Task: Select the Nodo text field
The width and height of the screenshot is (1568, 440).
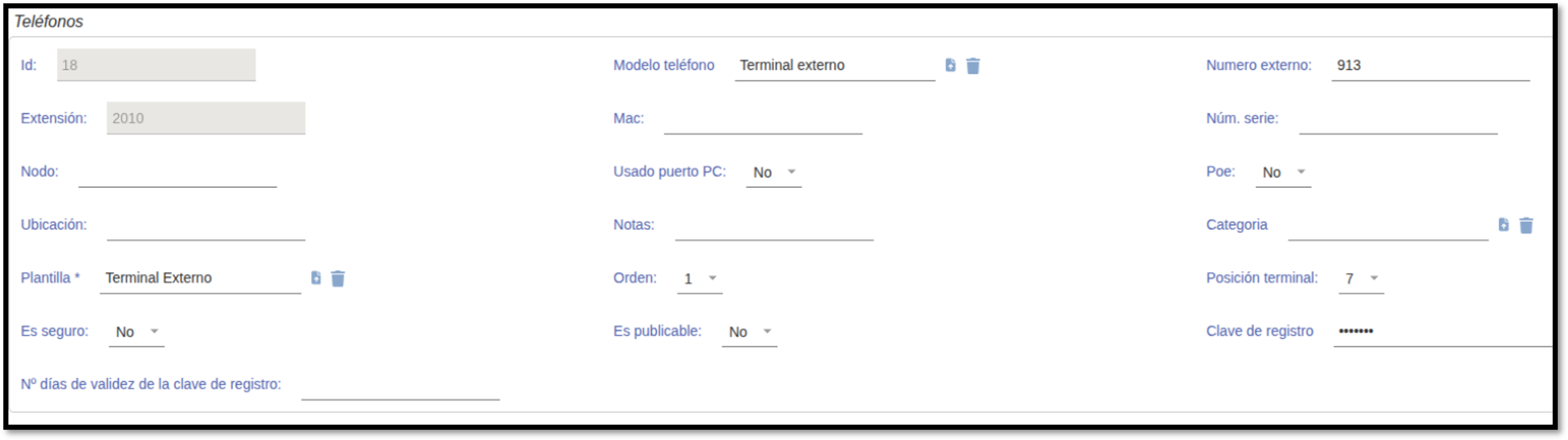Action: pos(177,172)
